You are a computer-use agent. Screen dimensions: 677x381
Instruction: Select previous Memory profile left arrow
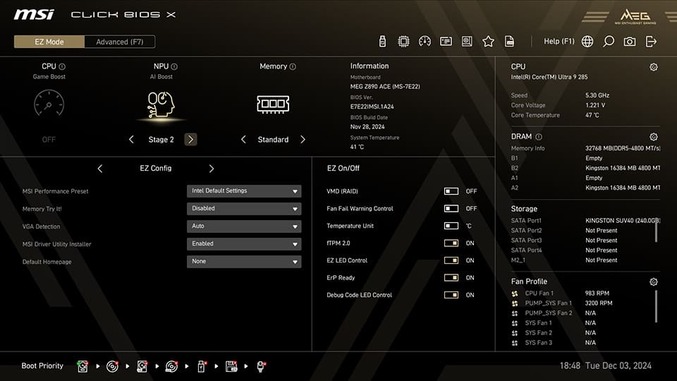coord(244,140)
